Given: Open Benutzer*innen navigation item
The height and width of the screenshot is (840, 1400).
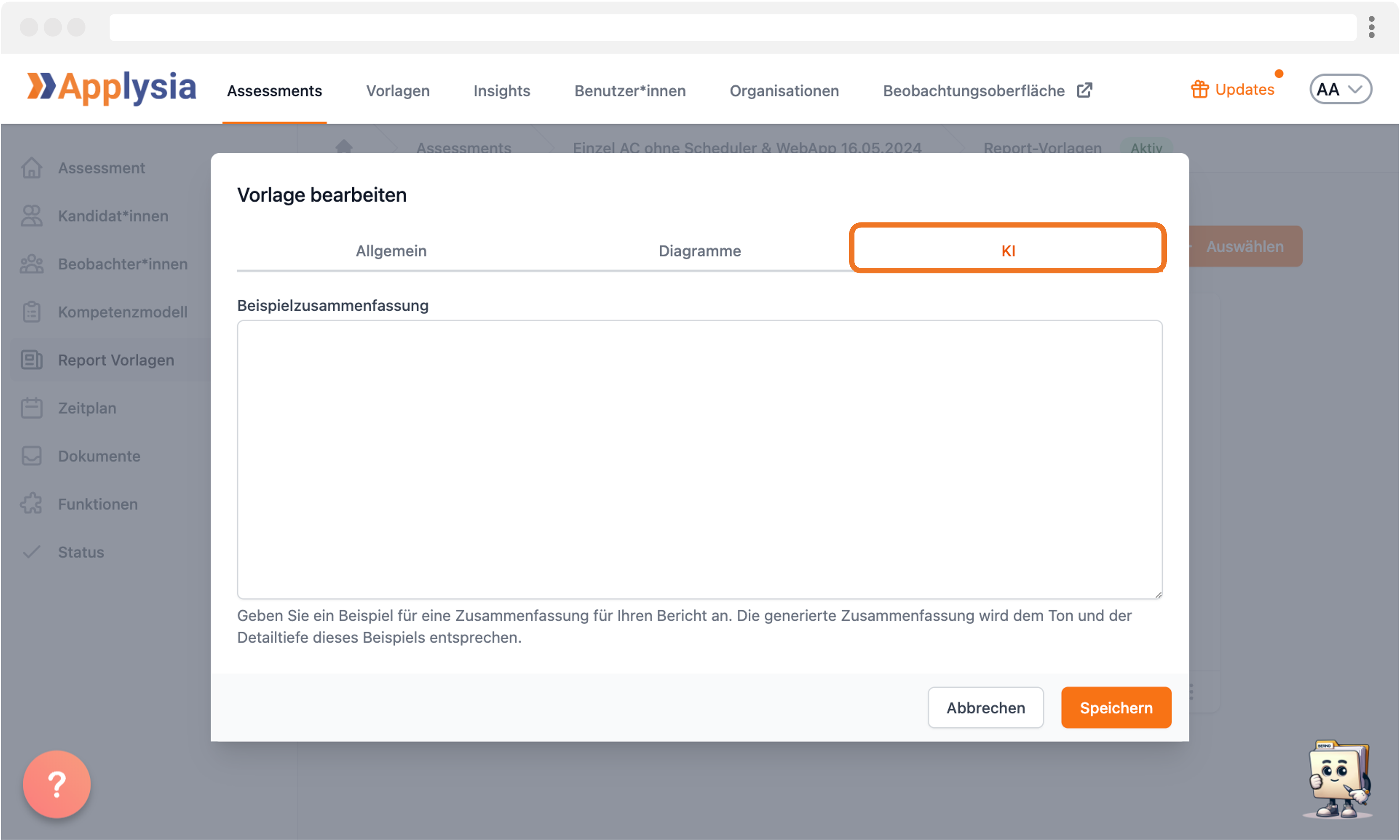Looking at the screenshot, I should 630,91.
